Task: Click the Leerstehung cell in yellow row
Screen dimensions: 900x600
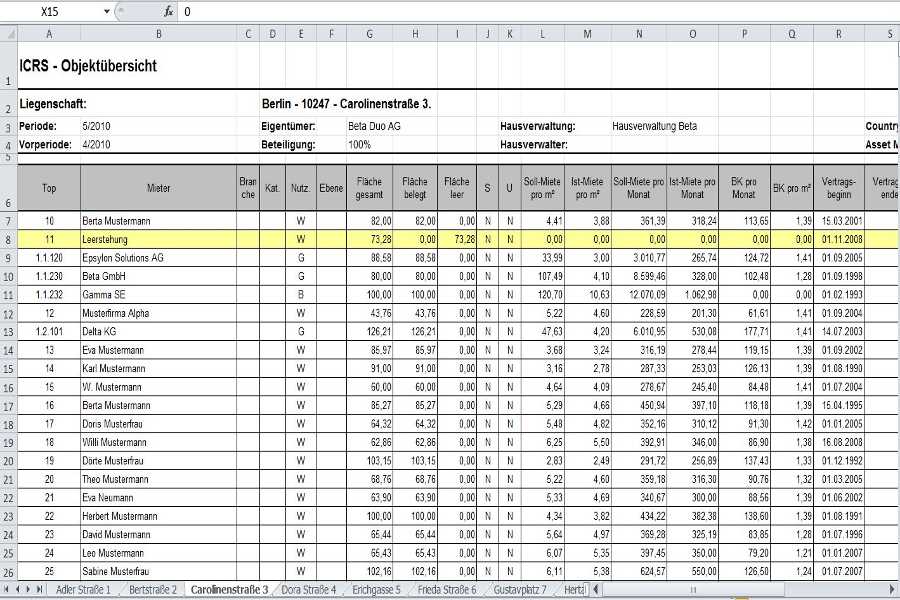Action: coord(158,239)
